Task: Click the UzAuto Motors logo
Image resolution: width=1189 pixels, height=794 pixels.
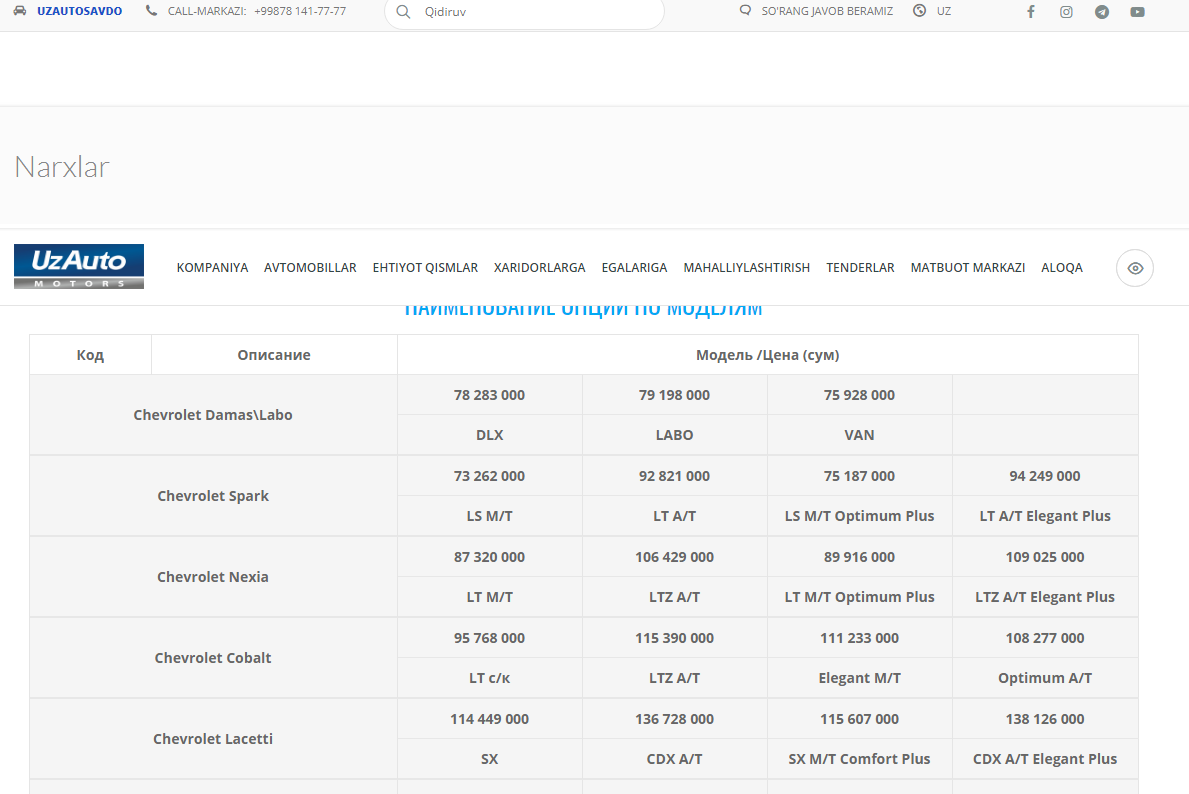Action: 79,266
